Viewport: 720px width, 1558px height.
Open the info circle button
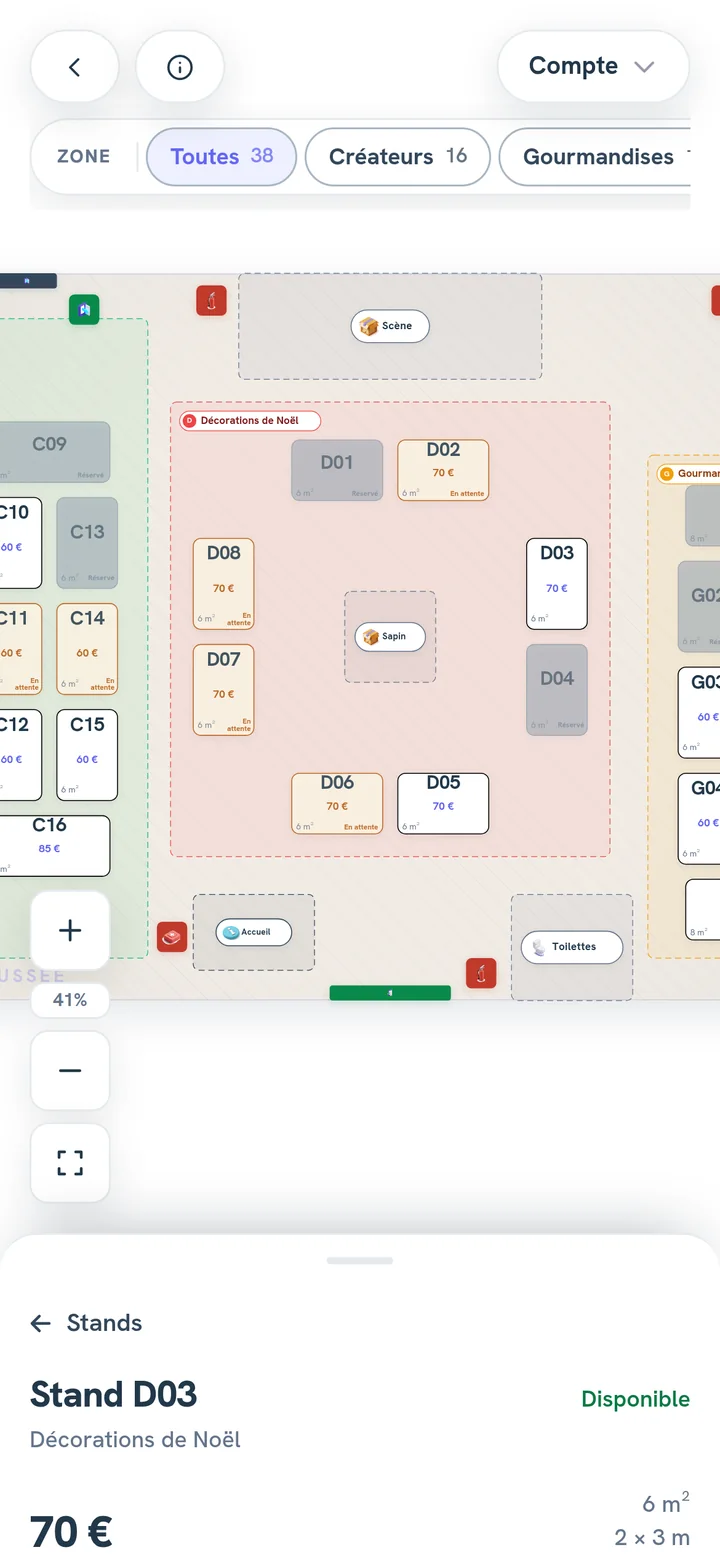click(x=180, y=67)
